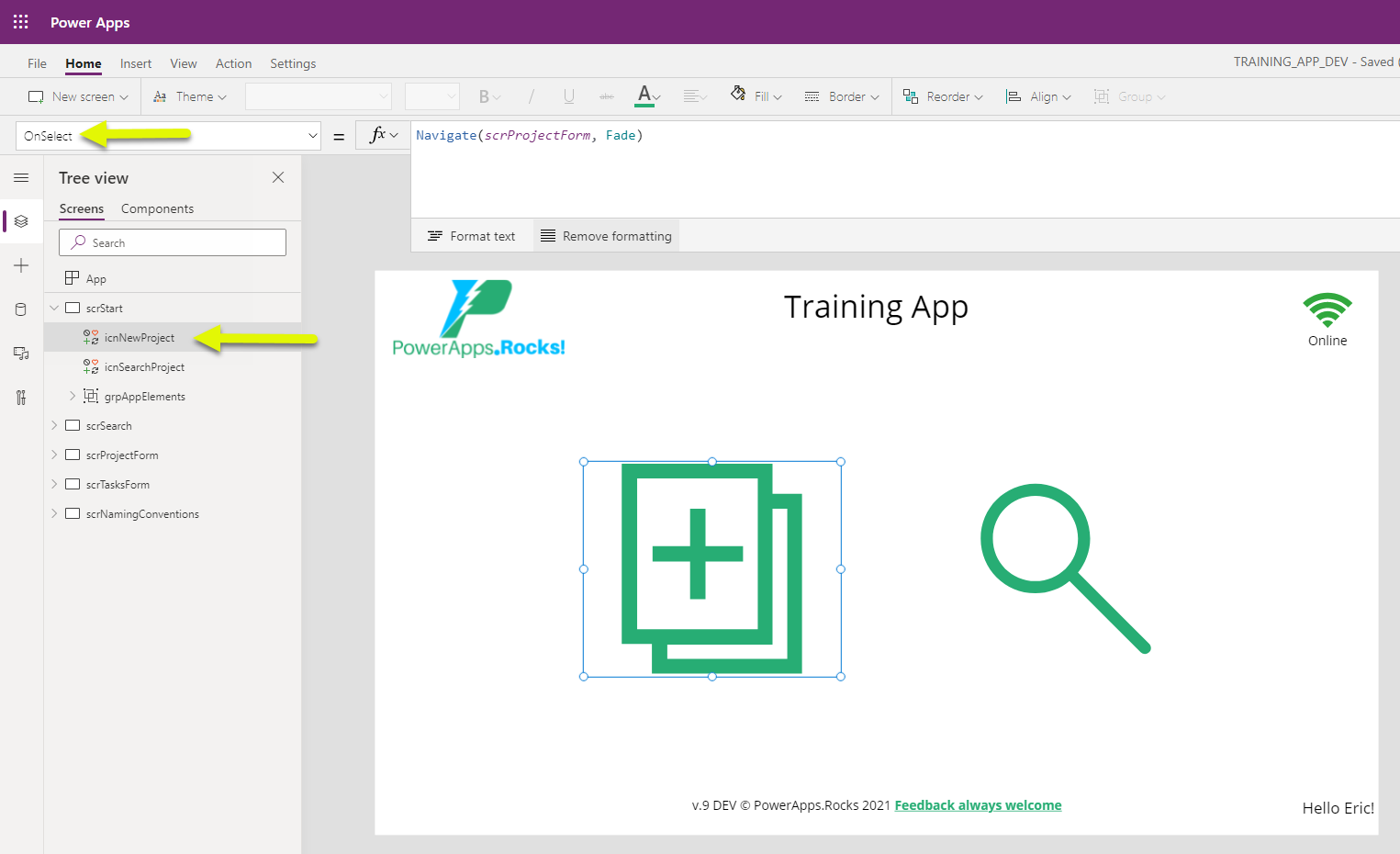Open the Fill color dropdown
This screenshot has width=1400, height=854.
pos(756,96)
